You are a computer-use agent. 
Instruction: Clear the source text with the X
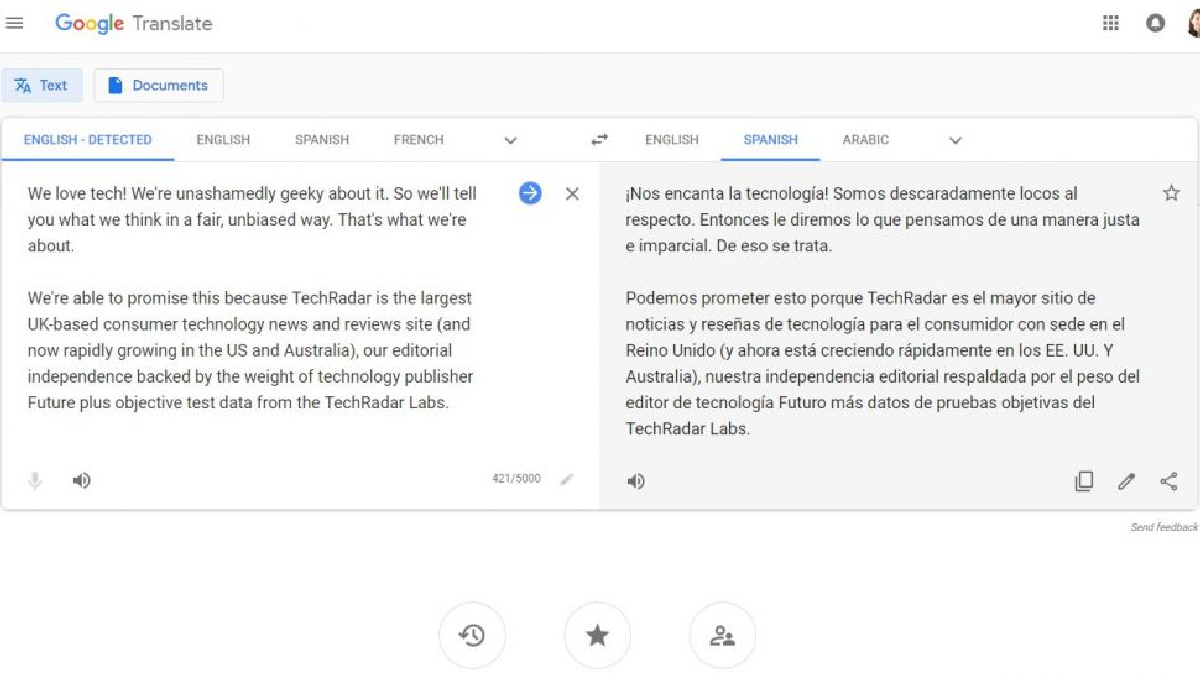tap(572, 194)
